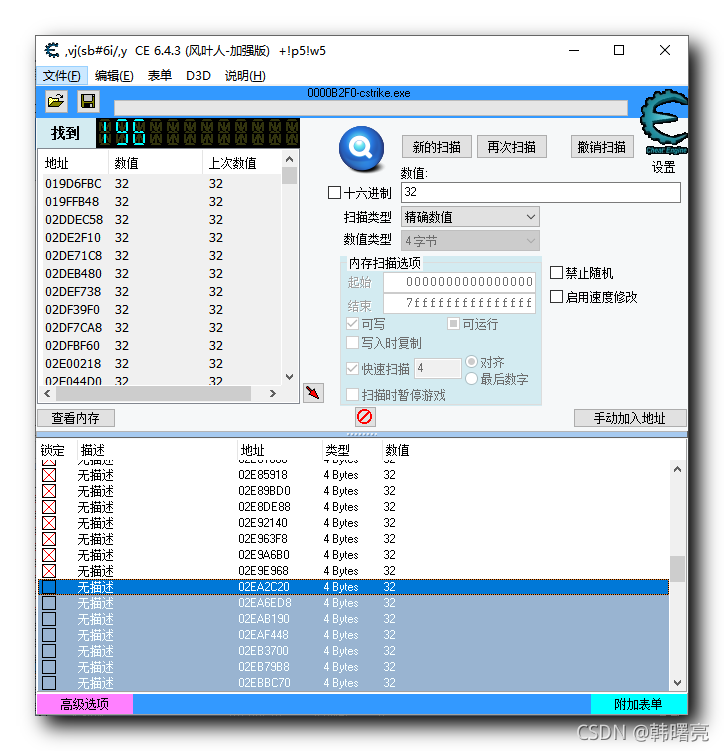
Task: Click the 再次扫描 button
Action: pyautogui.click(x=511, y=147)
